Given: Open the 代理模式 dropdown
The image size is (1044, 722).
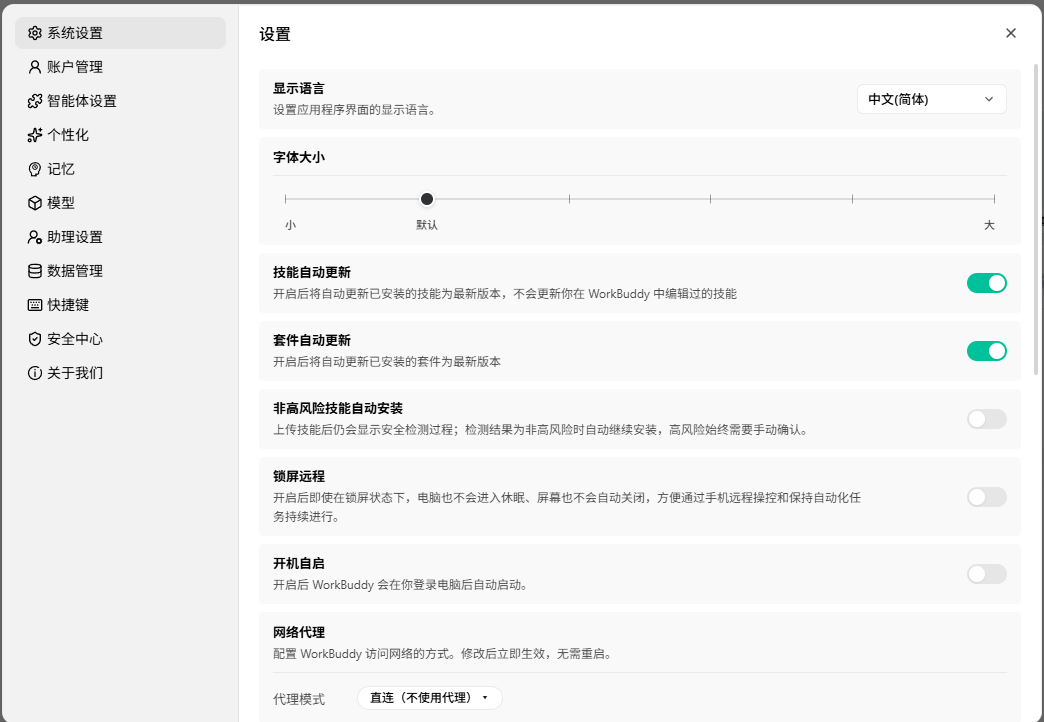Looking at the screenshot, I should pos(429,697).
